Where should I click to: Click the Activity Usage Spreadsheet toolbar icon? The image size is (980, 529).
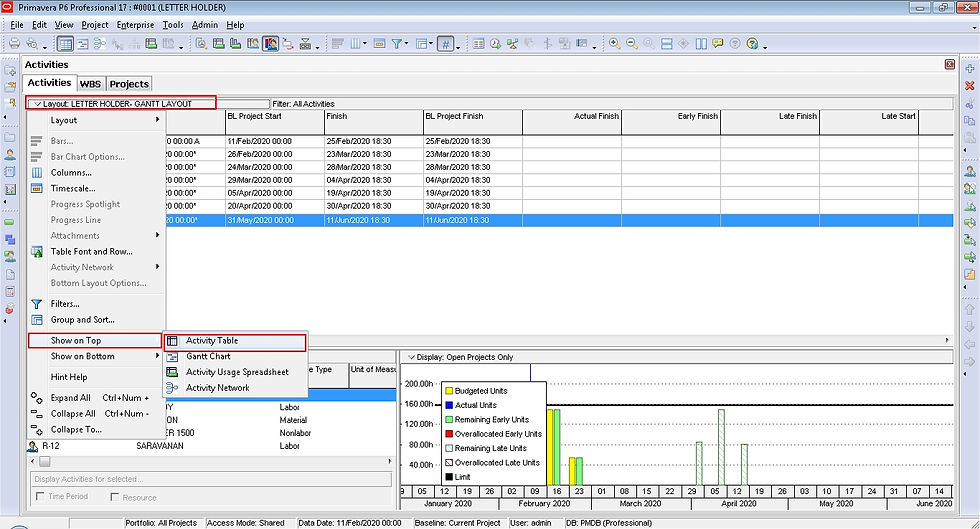[x=151, y=44]
